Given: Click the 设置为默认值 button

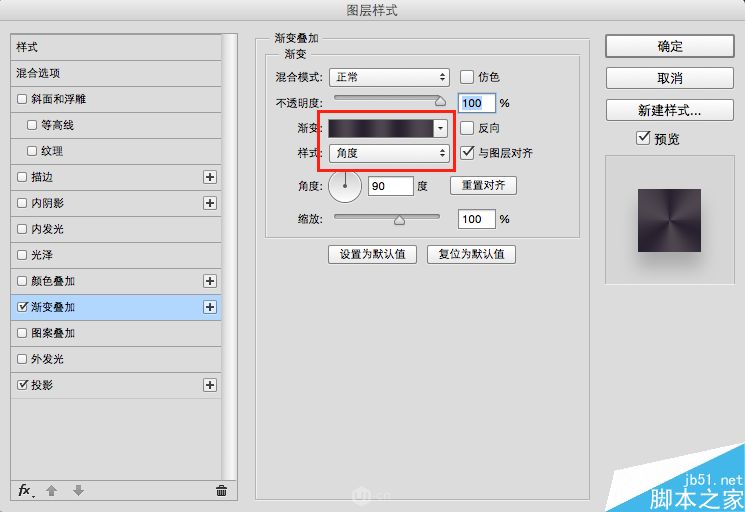Looking at the screenshot, I should (x=372, y=254).
